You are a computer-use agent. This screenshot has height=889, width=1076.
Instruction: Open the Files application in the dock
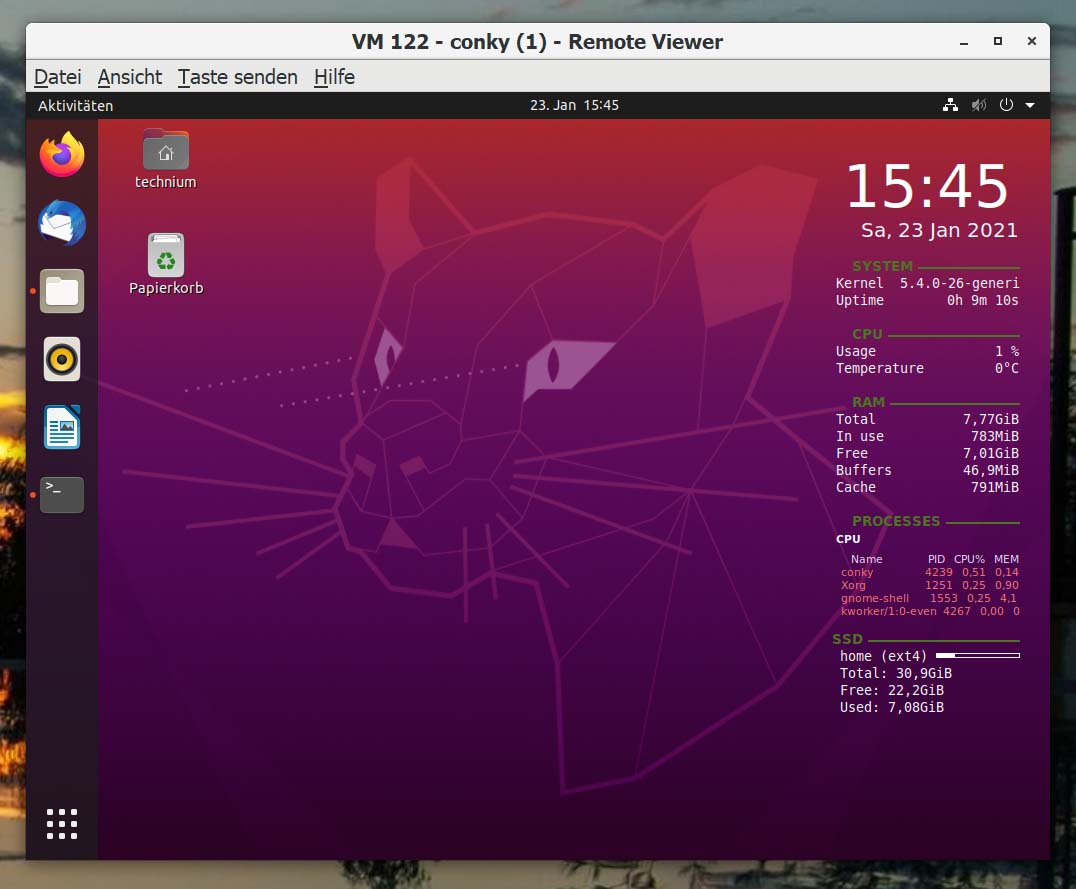point(61,291)
